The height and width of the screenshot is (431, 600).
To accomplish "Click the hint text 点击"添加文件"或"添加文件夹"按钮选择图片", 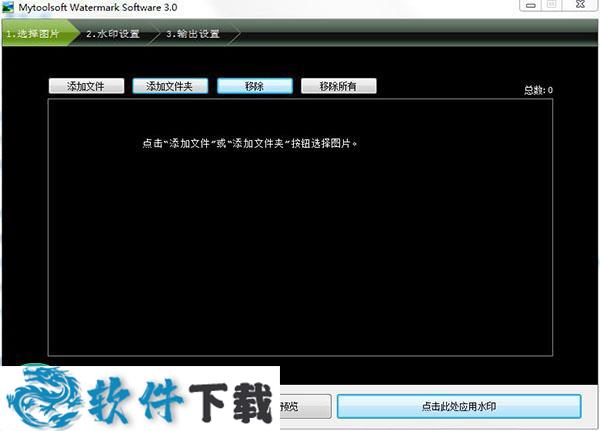I will click(x=249, y=144).
